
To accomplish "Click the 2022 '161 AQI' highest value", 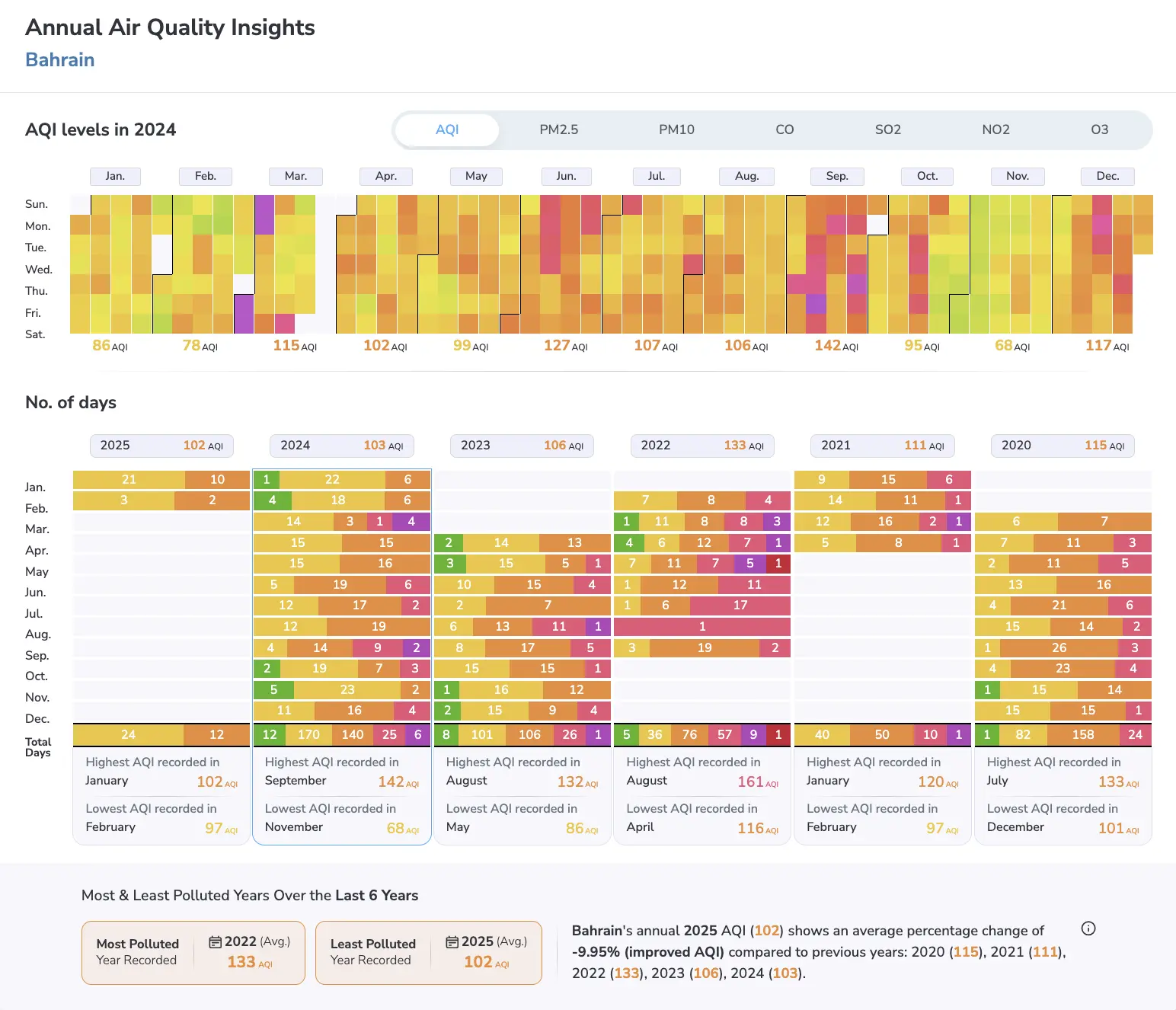I will point(758,782).
